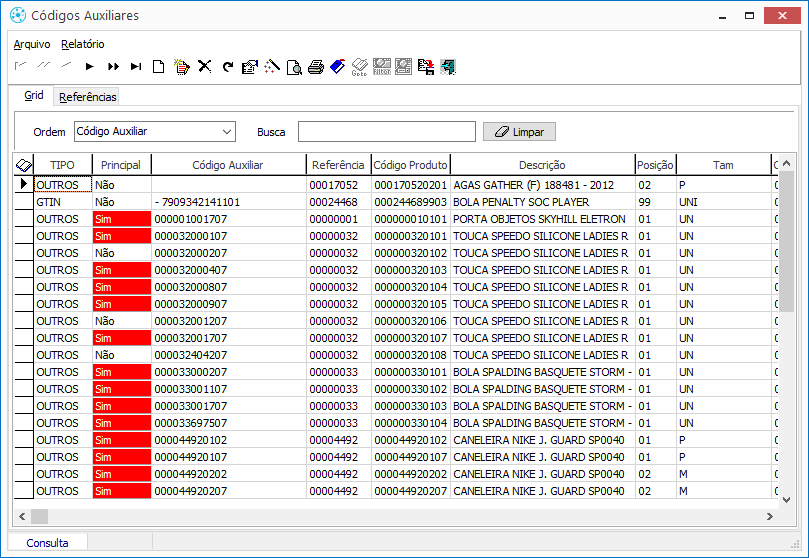Open the Relatório menu
Screen dimensions: 809x558
[x=83, y=44]
